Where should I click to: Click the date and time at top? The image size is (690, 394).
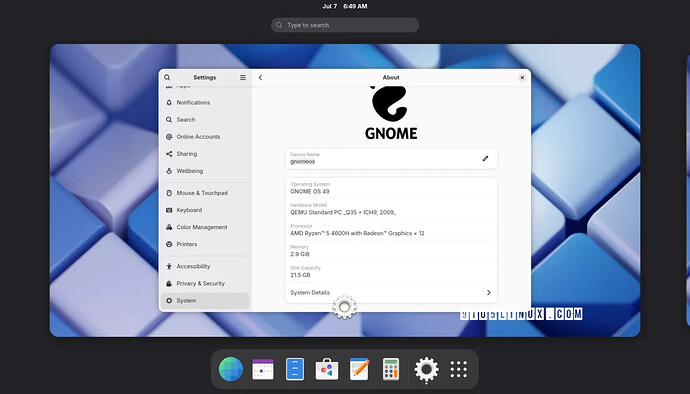[x=345, y=6]
